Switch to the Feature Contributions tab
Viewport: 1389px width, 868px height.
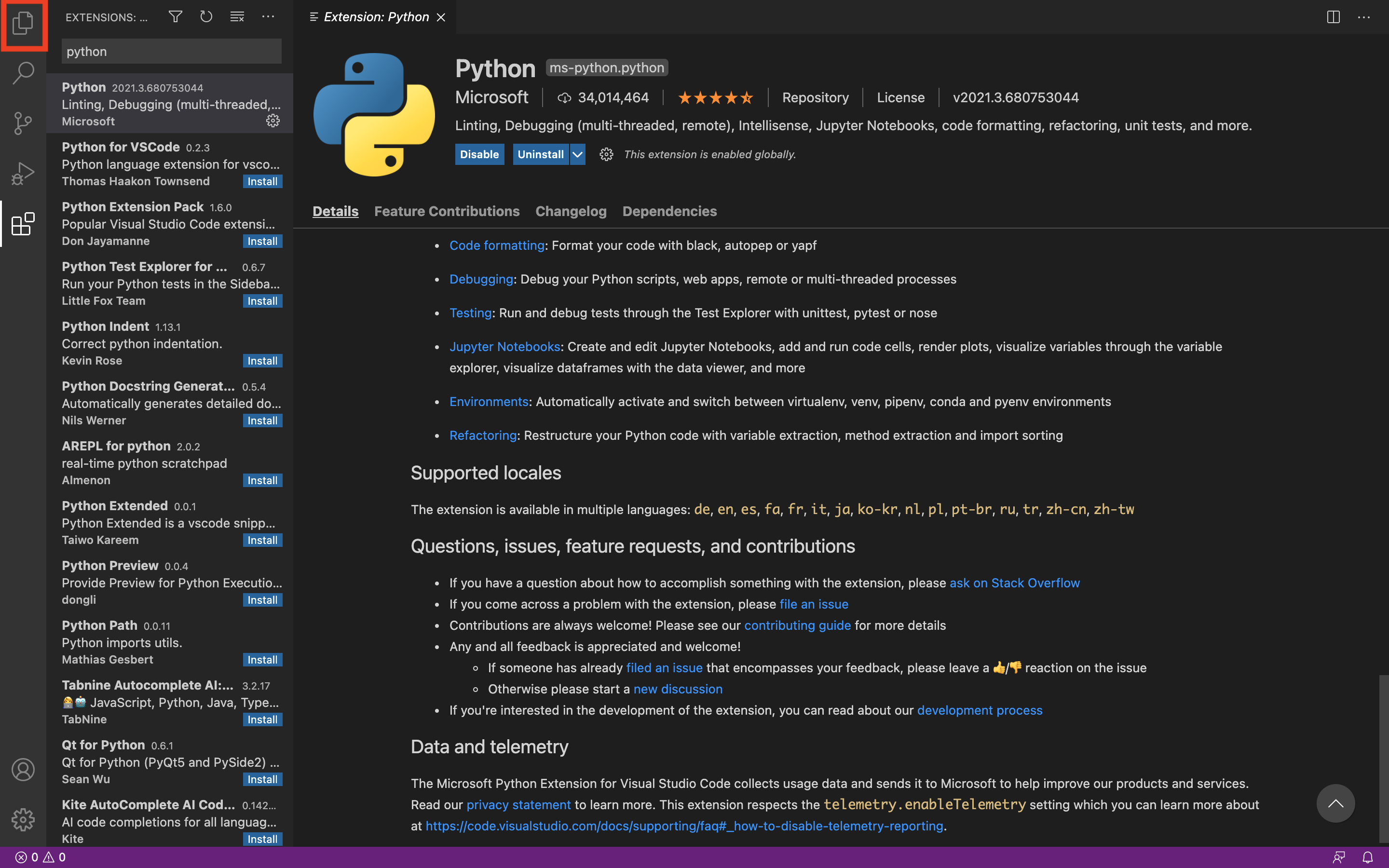tap(447, 211)
